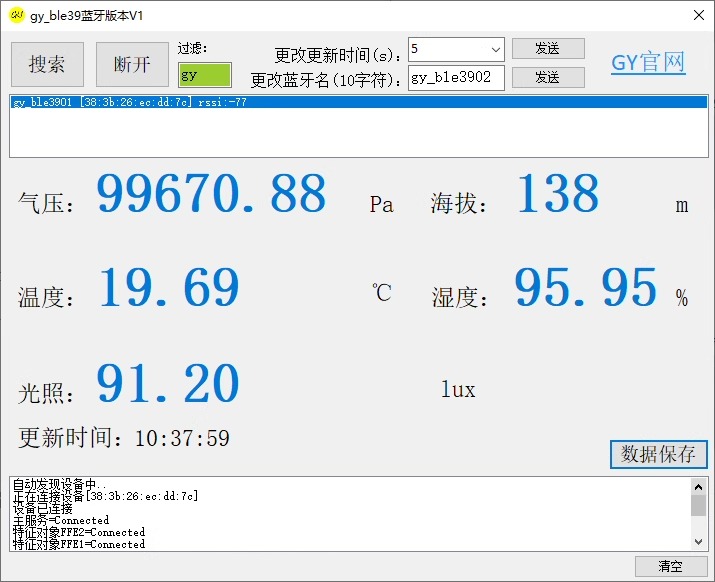Viewport: 715px width, 582px height.
Task: Click the altitude value 138
Action: (559, 193)
